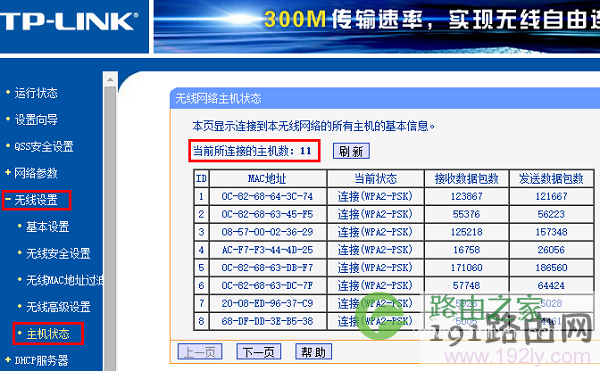The image size is (600, 371).
Task: Click the 300M传输速率 banner image
Action: click(x=377, y=27)
